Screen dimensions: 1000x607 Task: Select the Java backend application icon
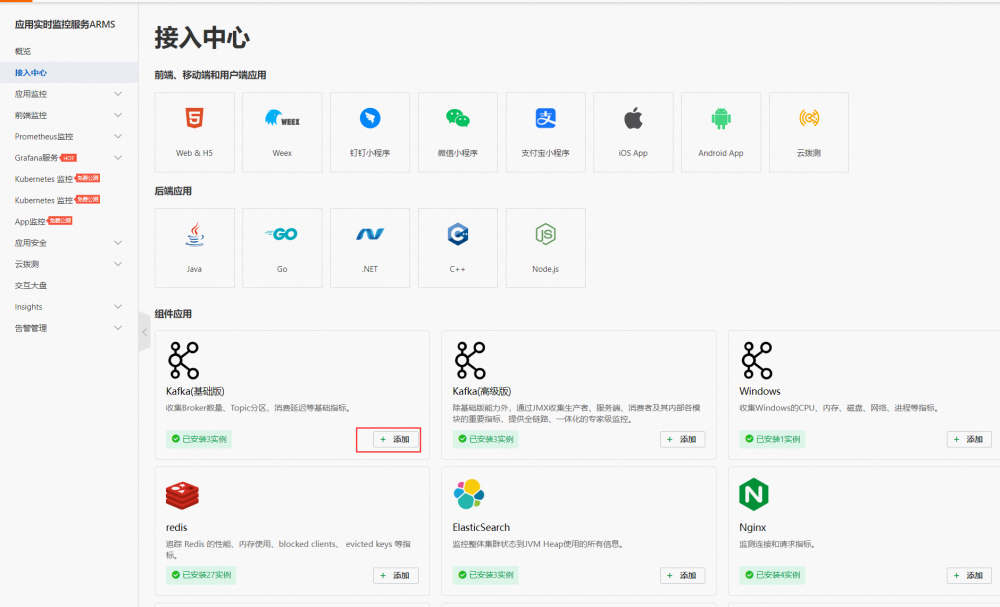coord(194,236)
